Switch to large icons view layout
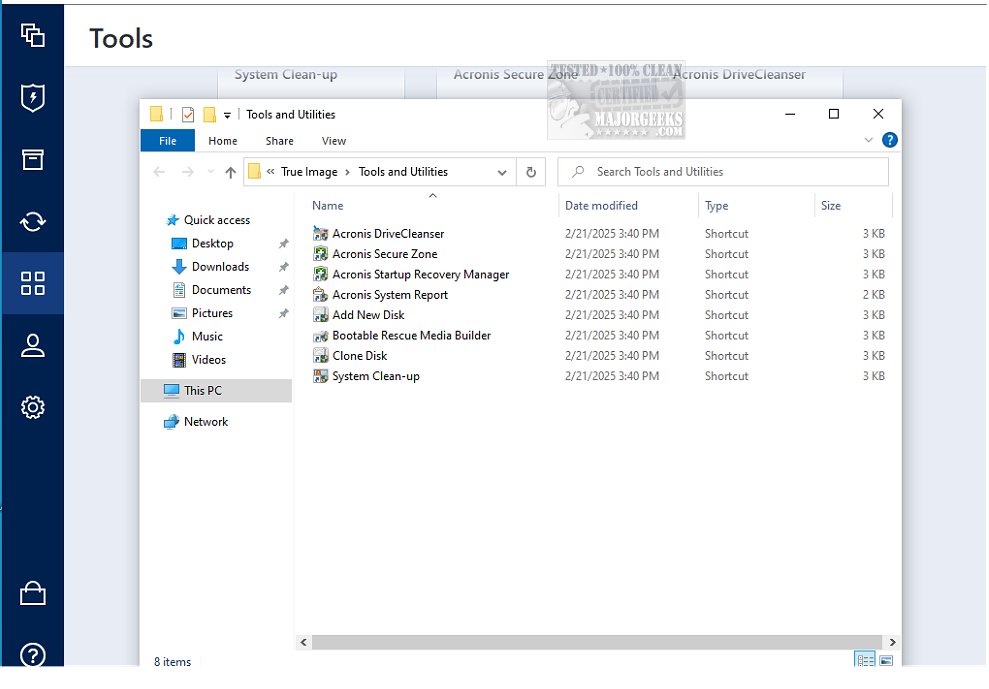 tap(886, 660)
